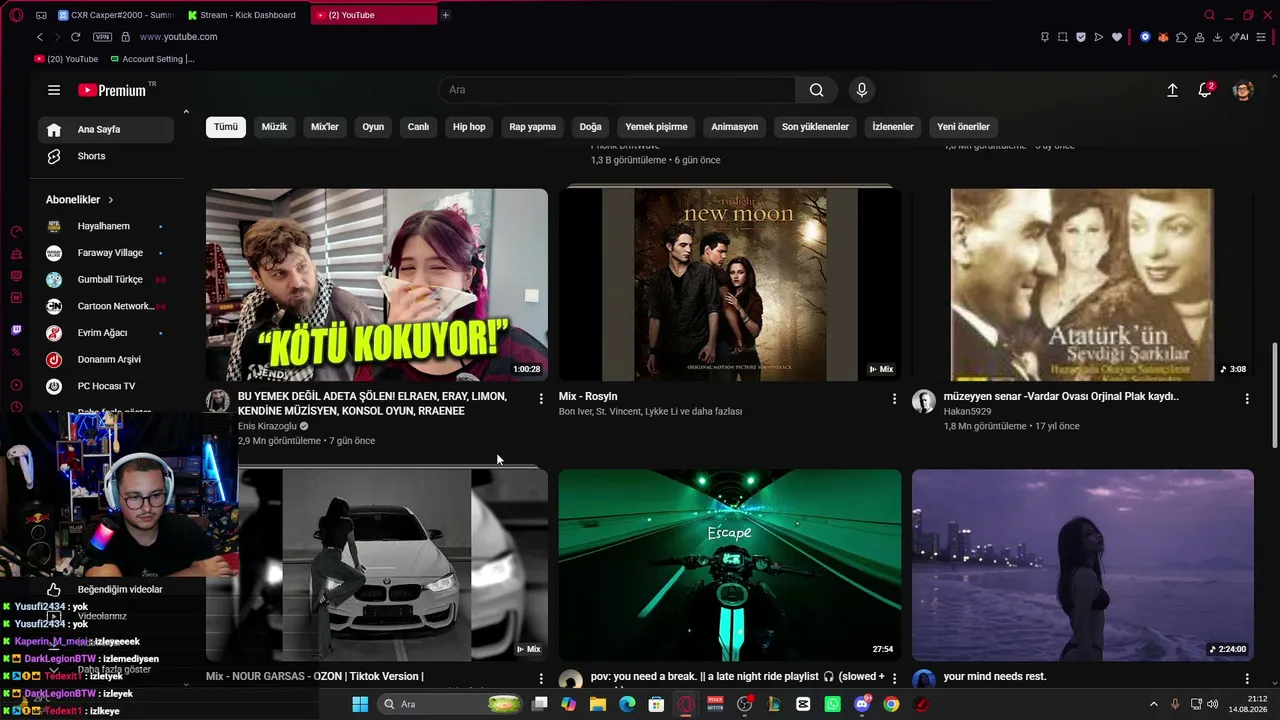Image resolution: width=1280 pixels, height=720 pixels.
Task: Open Opera sidebar player icon
Action: pyautogui.click(x=16, y=385)
